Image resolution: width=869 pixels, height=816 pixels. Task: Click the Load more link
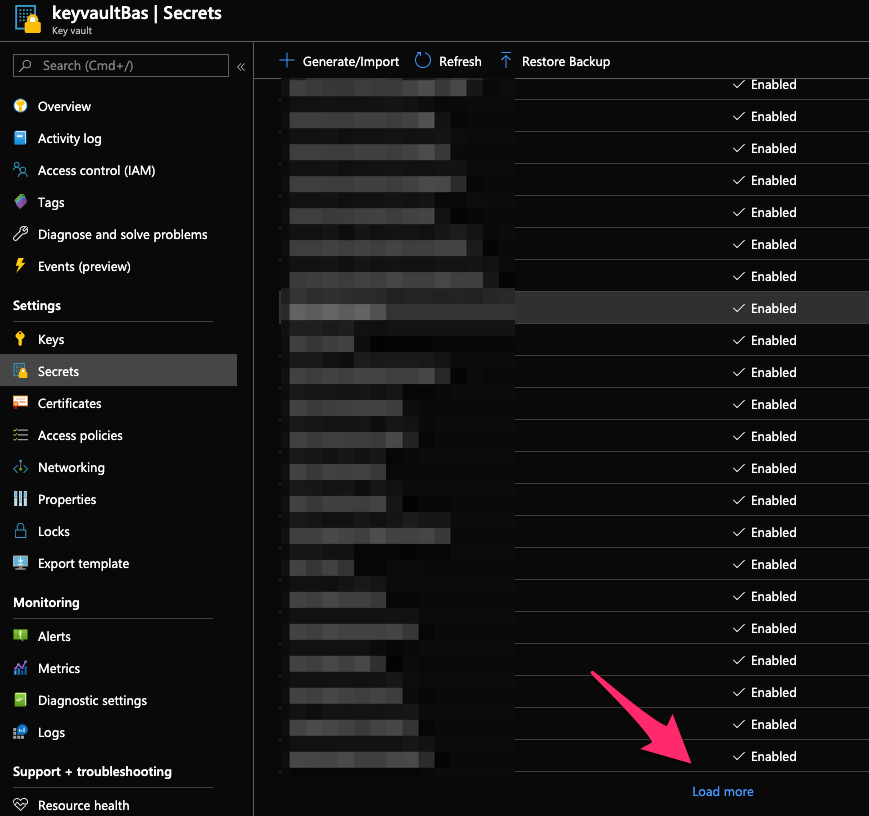pos(722,791)
